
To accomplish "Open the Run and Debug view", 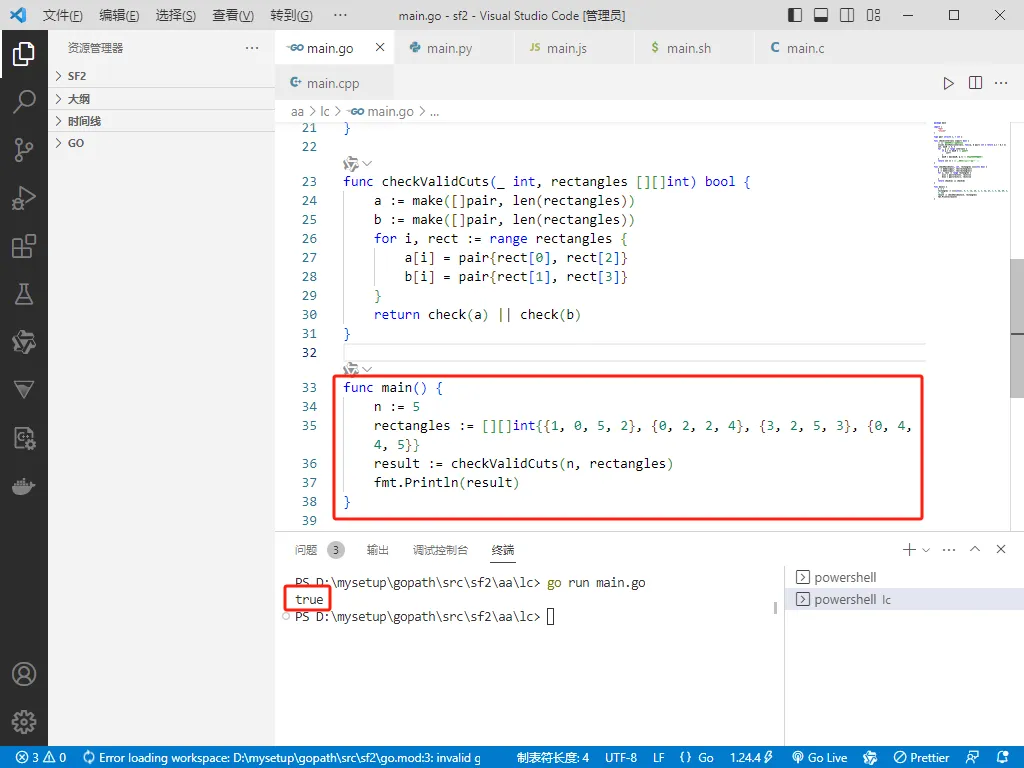I will click(x=24, y=198).
